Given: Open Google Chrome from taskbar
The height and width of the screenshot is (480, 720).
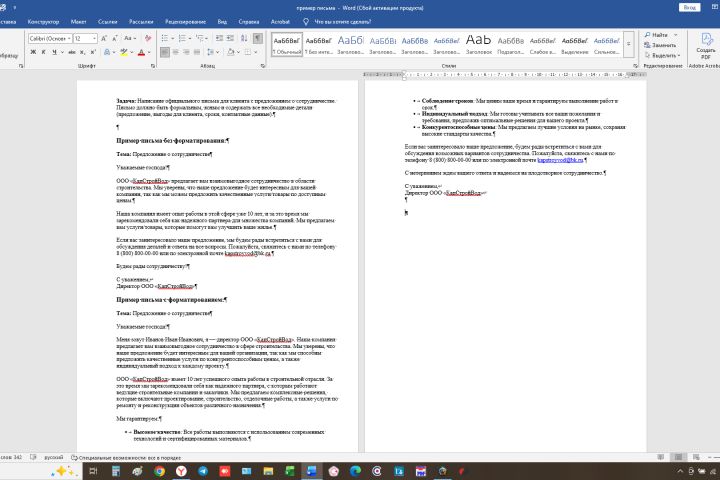Looking at the screenshot, I should (x=159, y=471).
